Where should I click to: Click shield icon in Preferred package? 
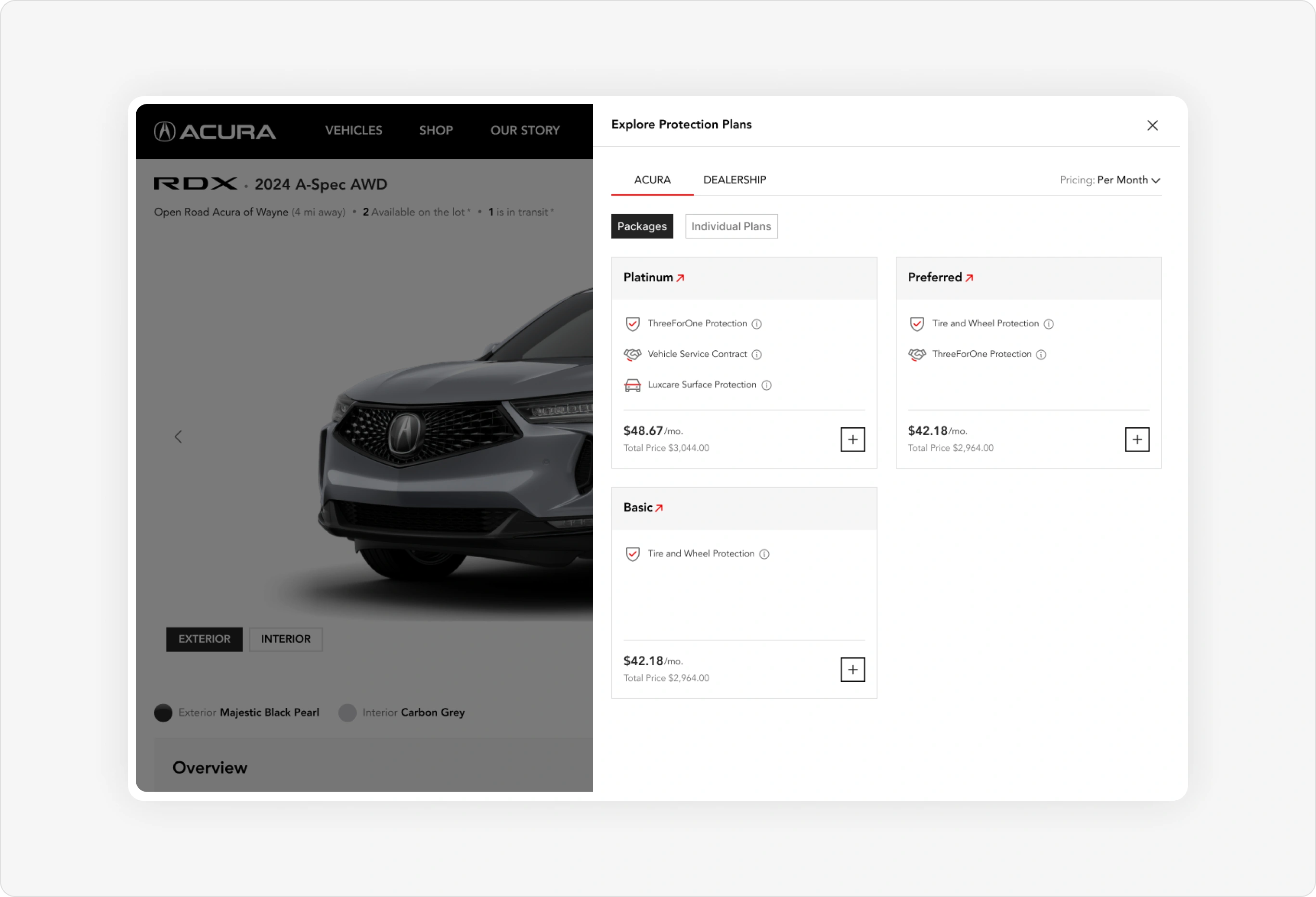pos(917,324)
